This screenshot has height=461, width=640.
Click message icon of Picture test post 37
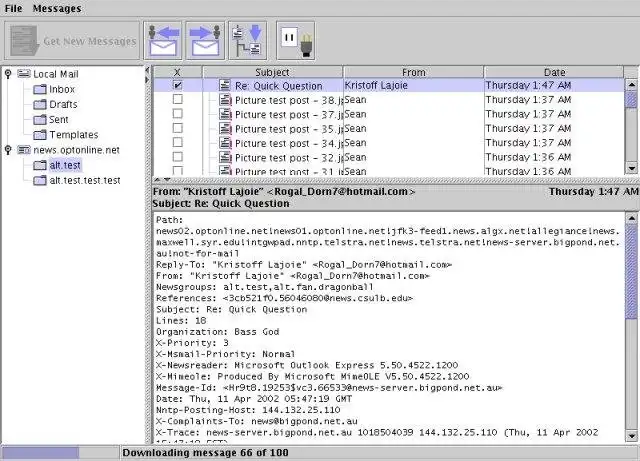tap(225, 114)
